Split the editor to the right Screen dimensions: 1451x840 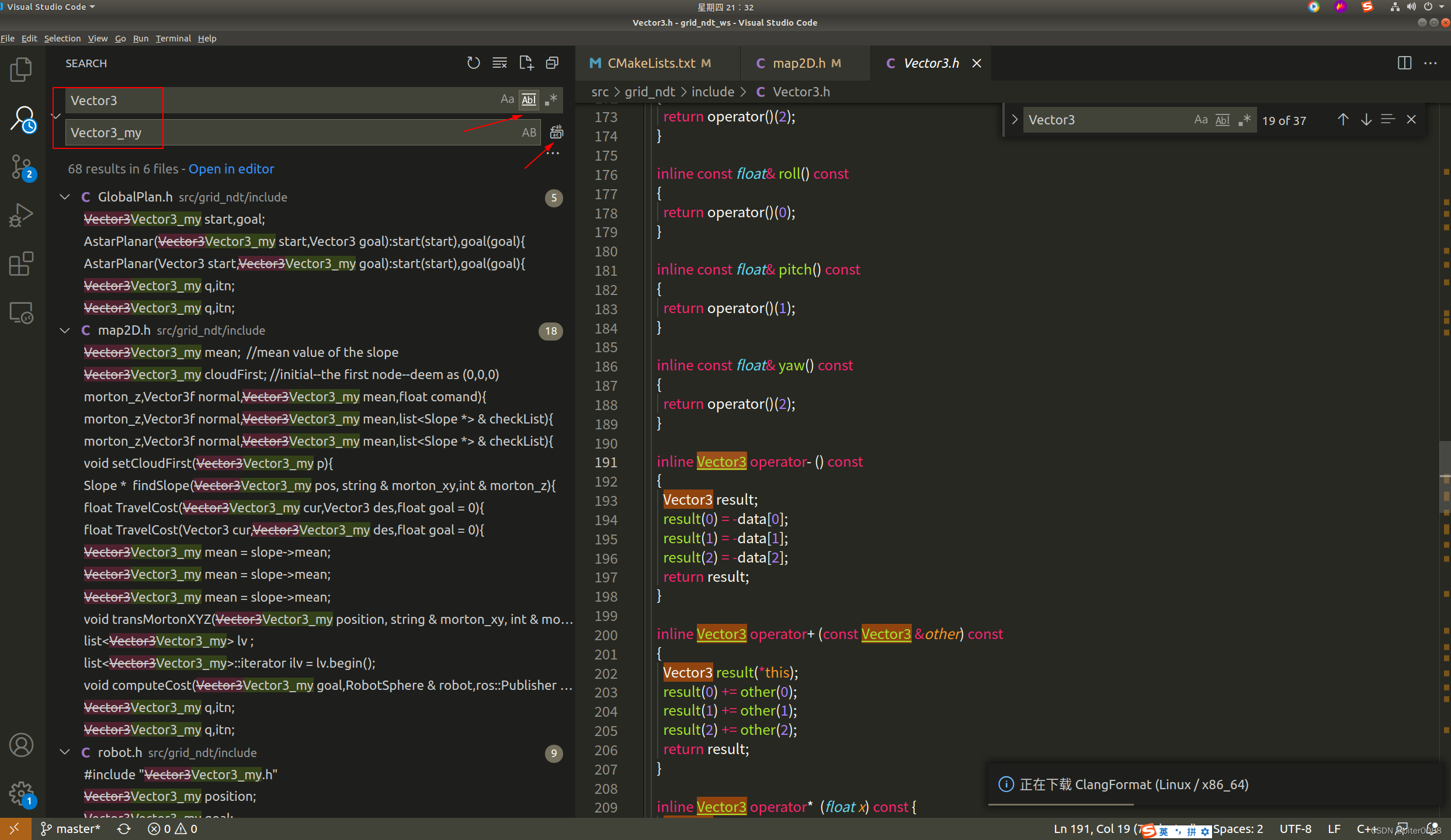pos(1404,63)
